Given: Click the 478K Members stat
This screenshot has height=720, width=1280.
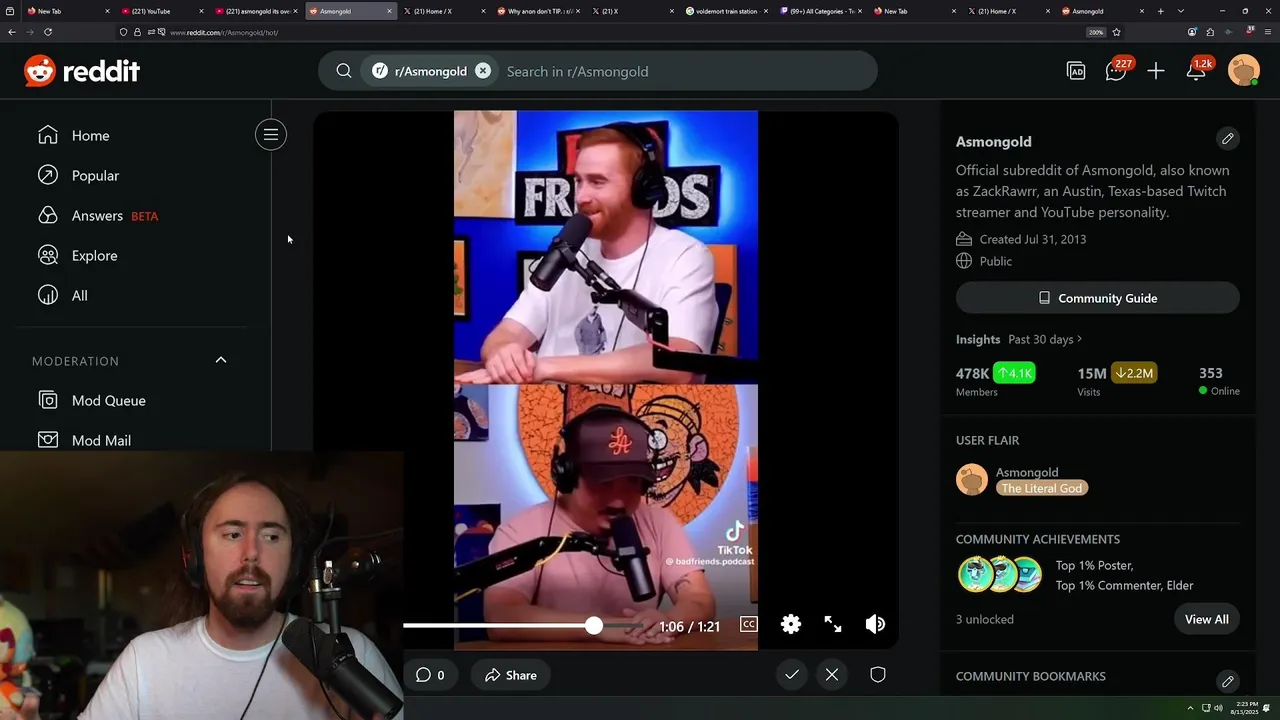Looking at the screenshot, I should [x=996, y=380].
